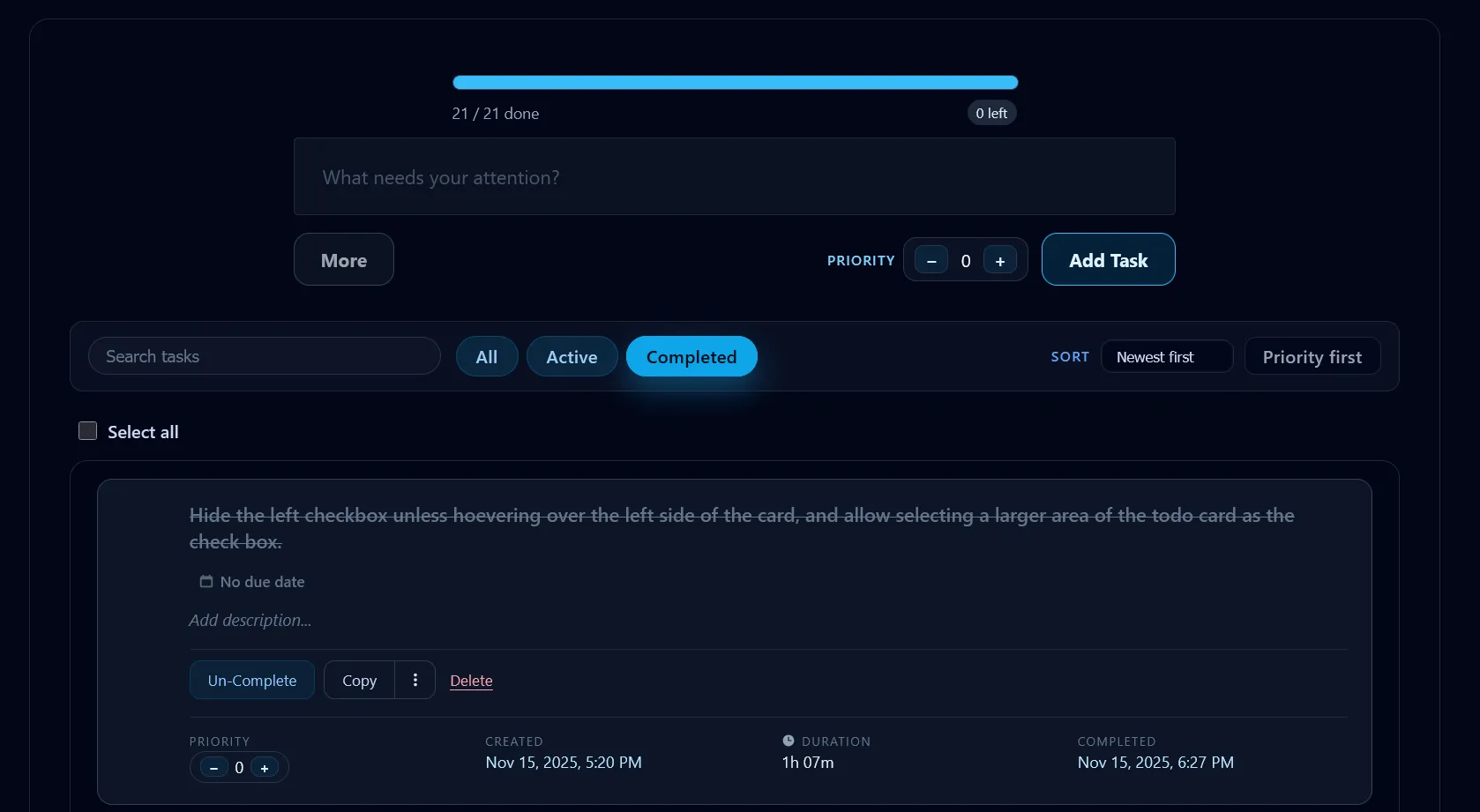This screenshot has width=1480, height=812.
Task: Click the Delete link on the task
Action: [x=471, y=681]
